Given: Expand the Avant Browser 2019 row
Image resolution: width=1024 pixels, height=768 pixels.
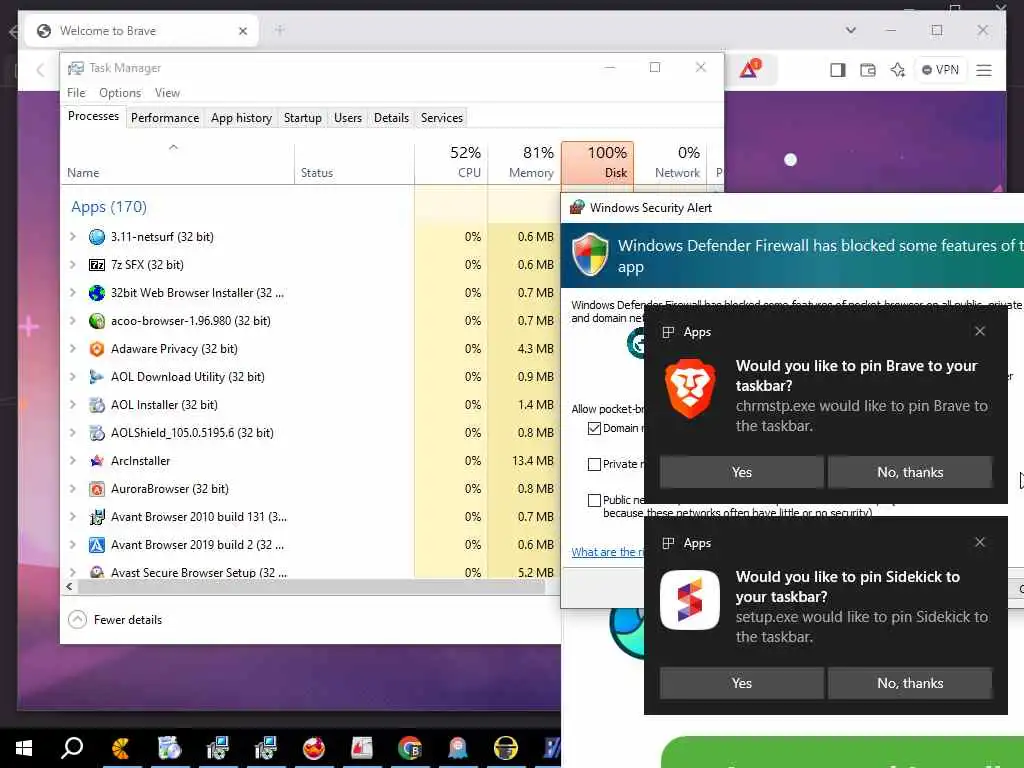Looking at the screenshot, I should click(x=73, y=545).
